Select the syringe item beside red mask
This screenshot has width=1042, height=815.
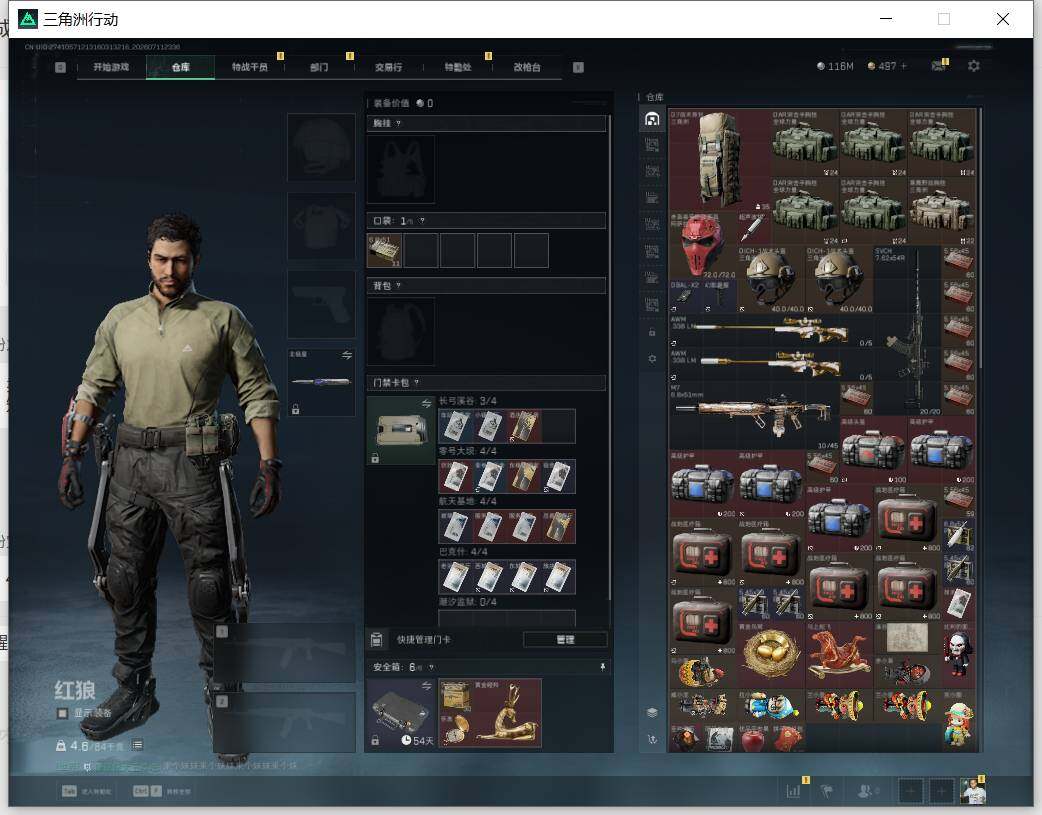click(x=754, y=229)
